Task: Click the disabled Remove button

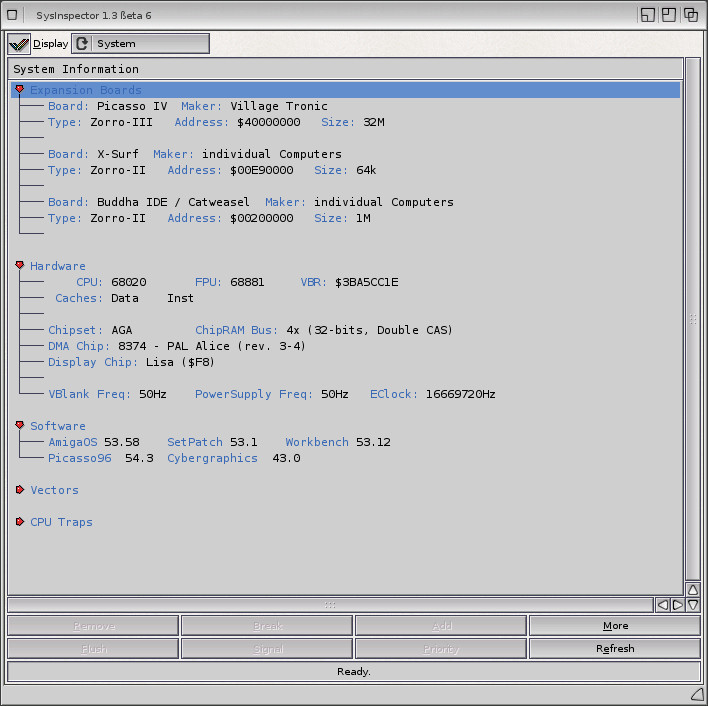Action: point(93,626)
